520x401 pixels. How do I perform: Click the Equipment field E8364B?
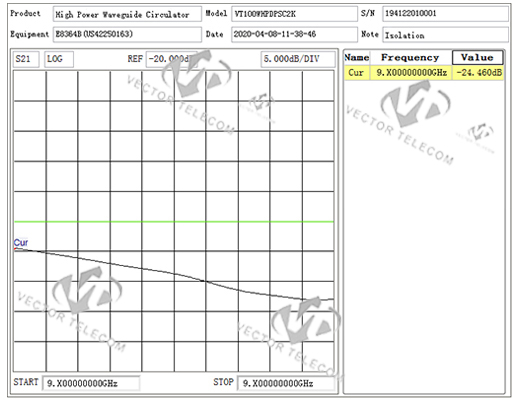pos(127,34)
